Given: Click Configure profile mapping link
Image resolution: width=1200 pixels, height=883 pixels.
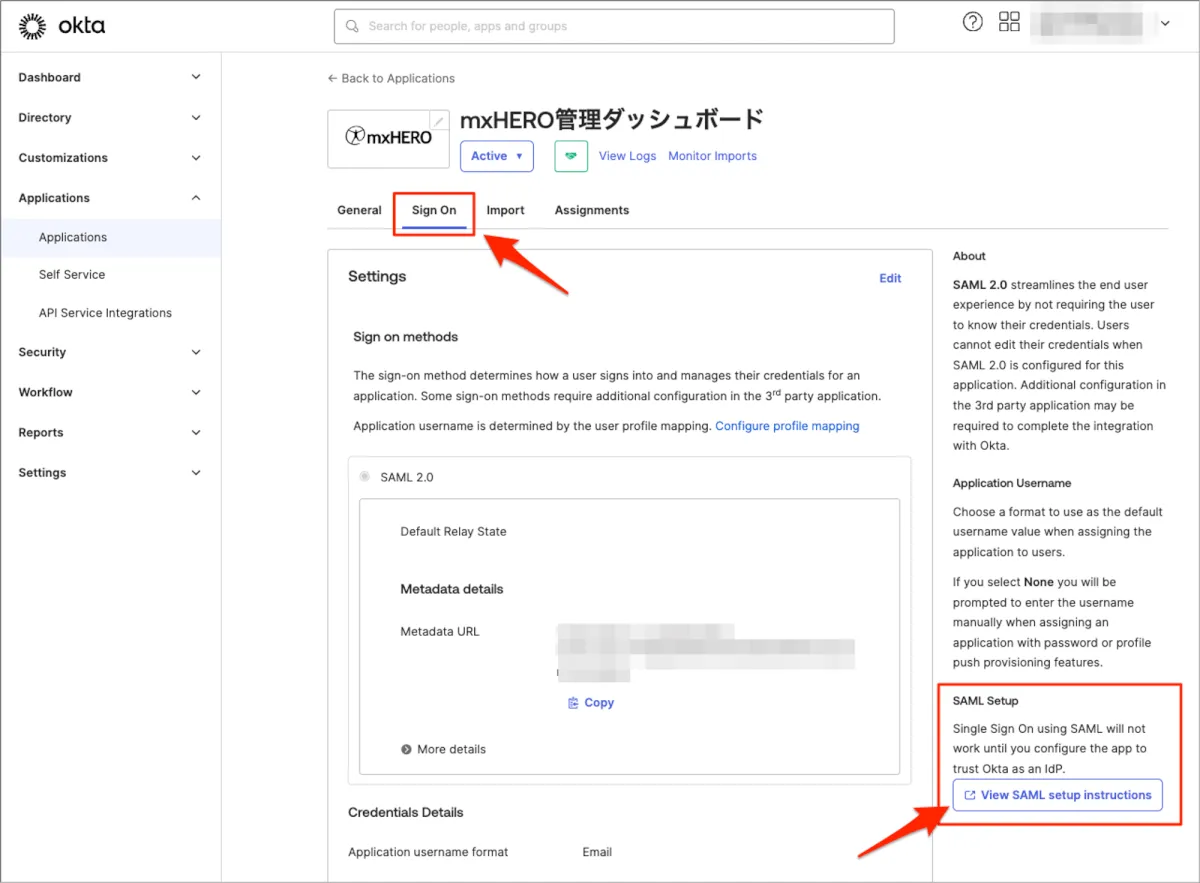Looking at the screenshot, I should (787, 426).
